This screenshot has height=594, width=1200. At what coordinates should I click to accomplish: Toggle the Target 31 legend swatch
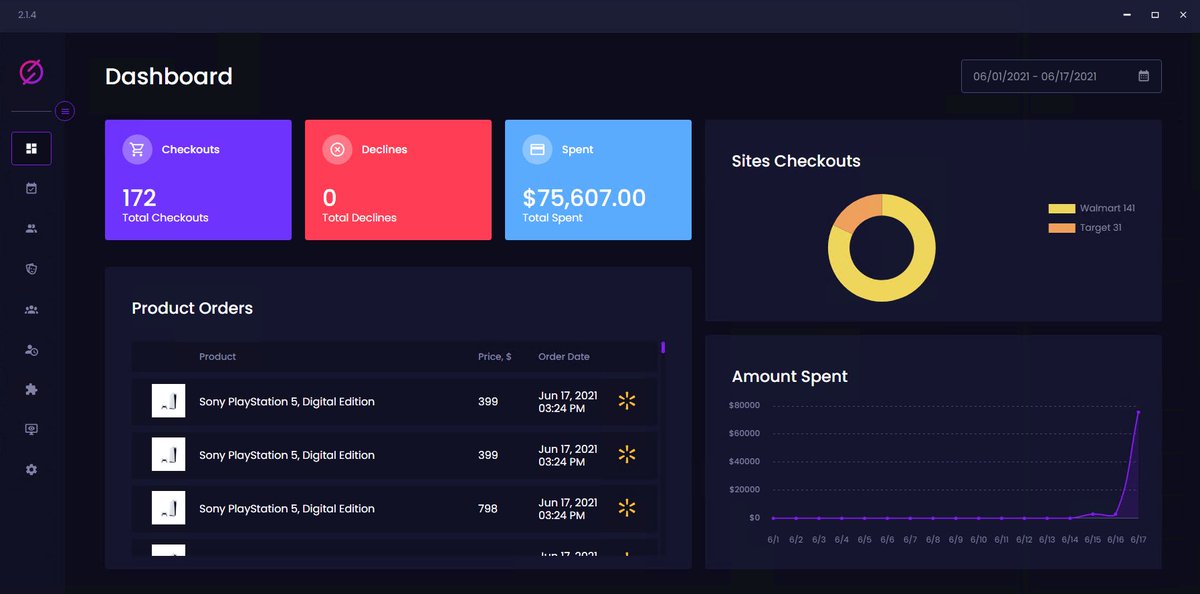click(1061, 228)
